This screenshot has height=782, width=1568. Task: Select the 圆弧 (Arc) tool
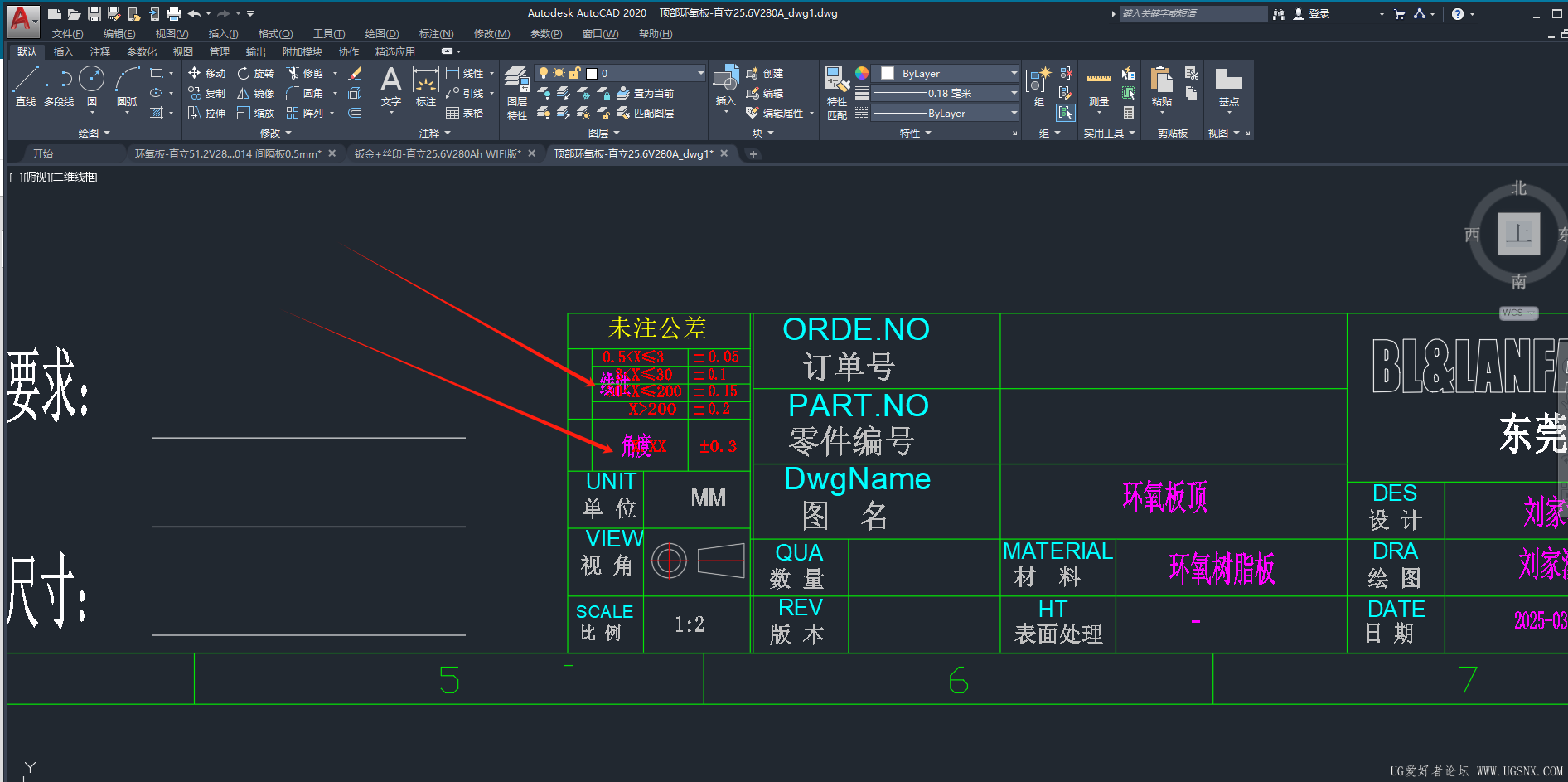(x=127, y=86)
